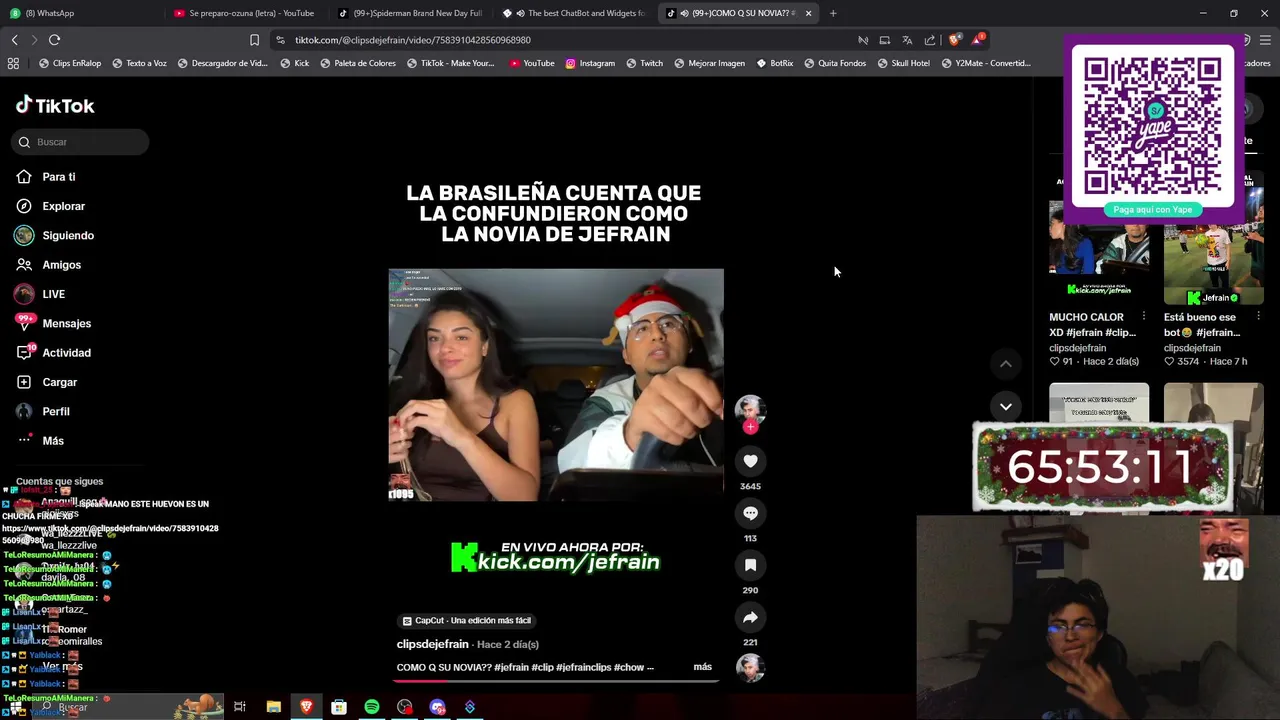Viewport: 1280px width, 720px height.
Task: Click 'Paga aquí con Yape' button
Action: tap(1153, 210)
